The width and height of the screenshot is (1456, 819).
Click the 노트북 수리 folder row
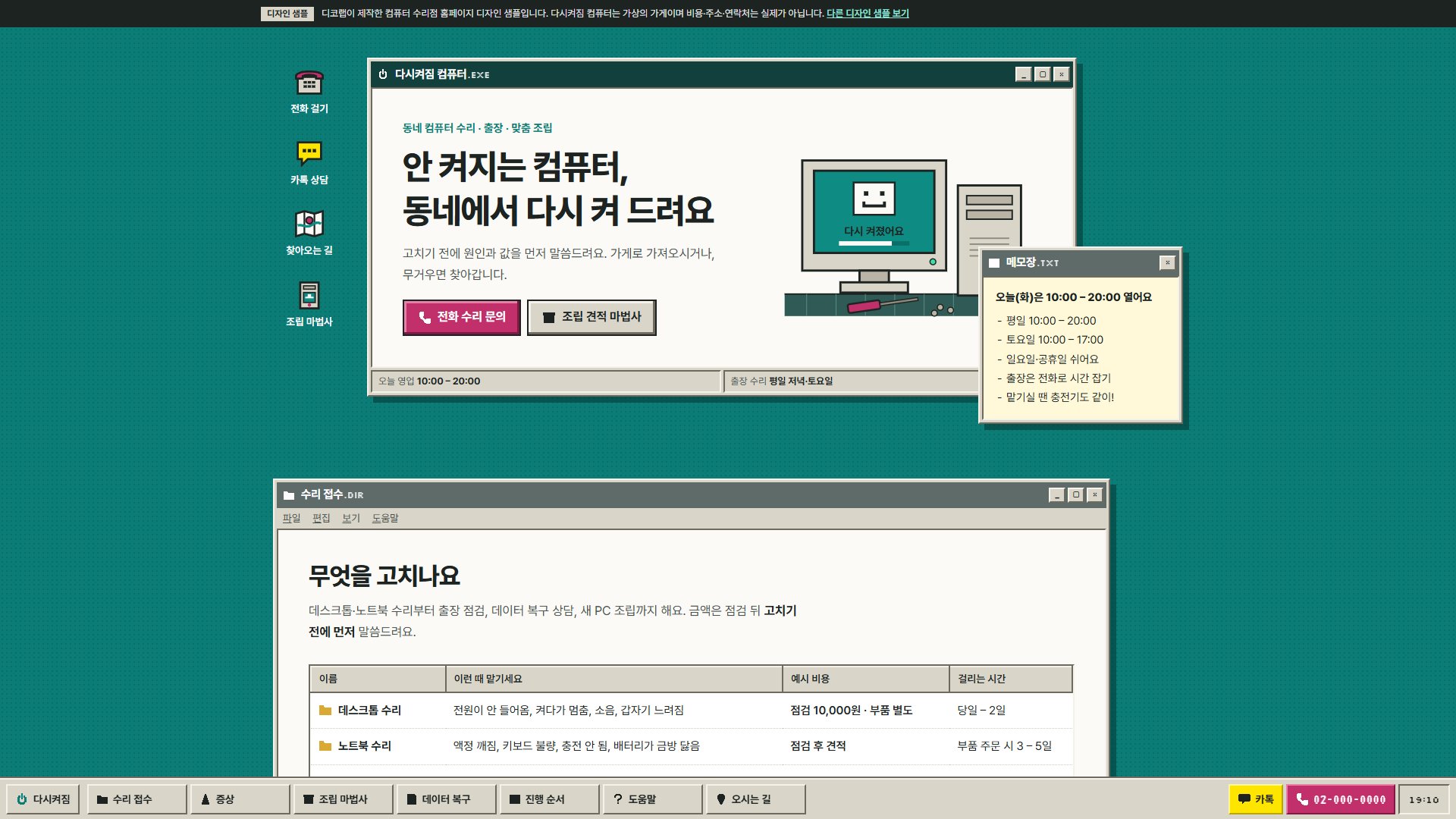[691, 746]
